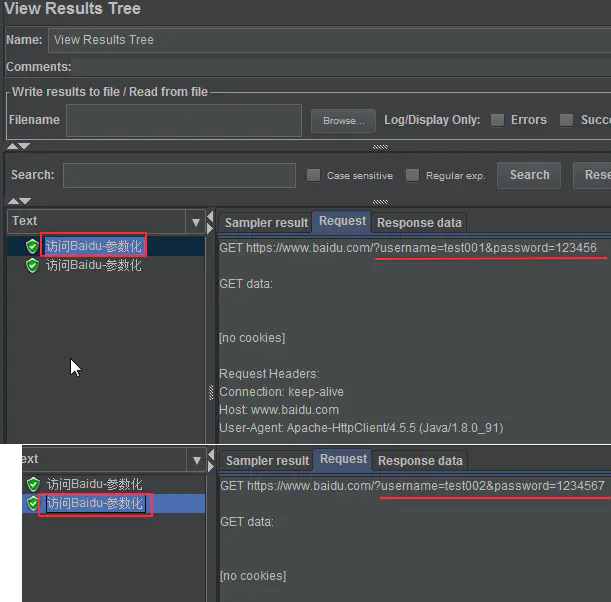Click the Name field containing View Results Tree
The image size is (611, 602).
pyautogui.click(x=329, y=40)
